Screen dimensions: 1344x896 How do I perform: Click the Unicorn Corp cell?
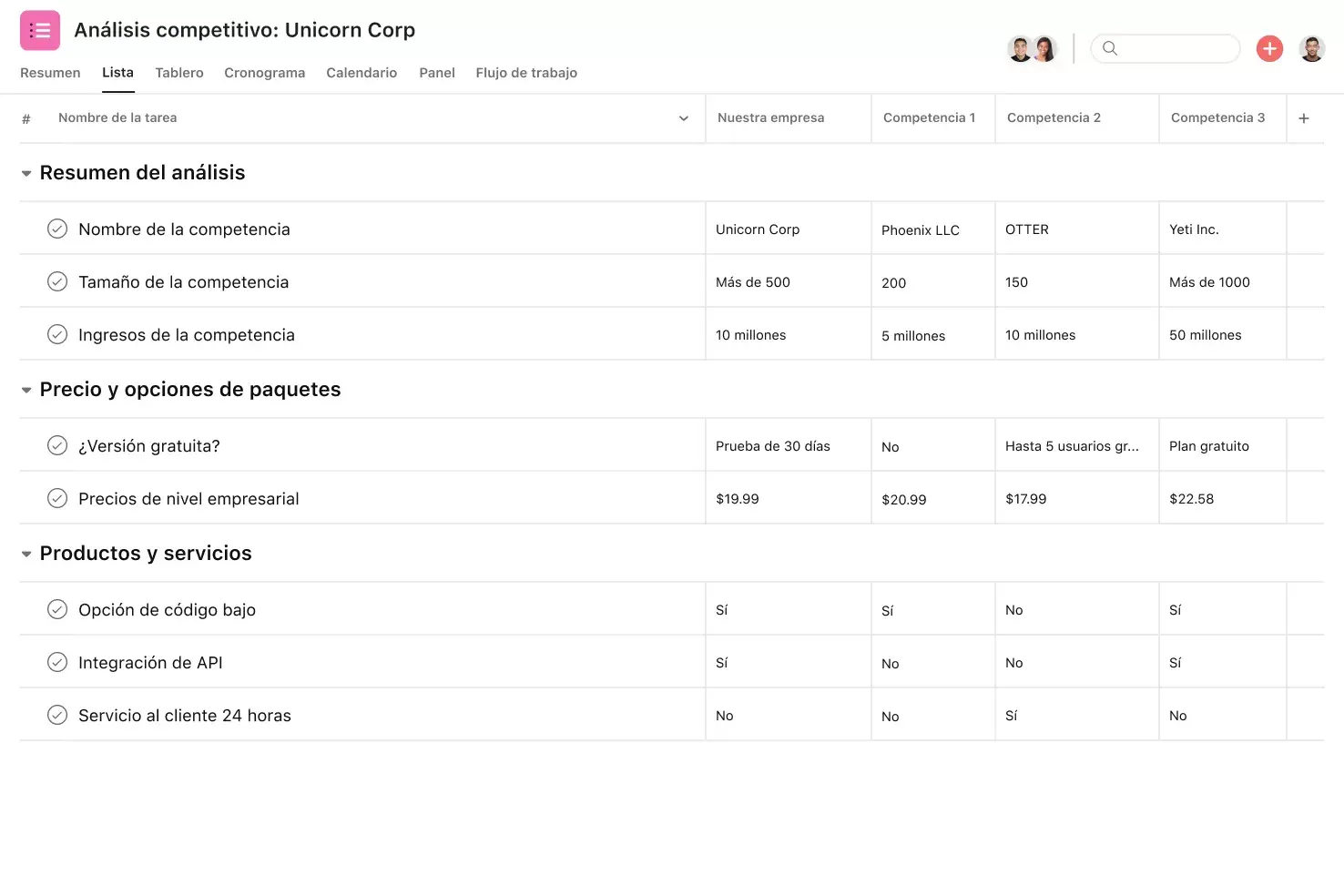click(x=789, y=229)
